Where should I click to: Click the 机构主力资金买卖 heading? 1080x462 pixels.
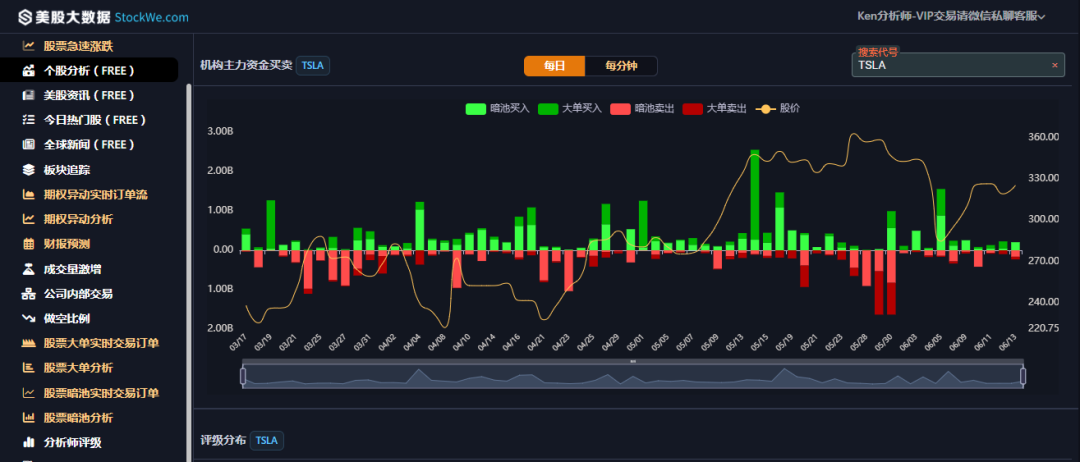coord(246,65)
